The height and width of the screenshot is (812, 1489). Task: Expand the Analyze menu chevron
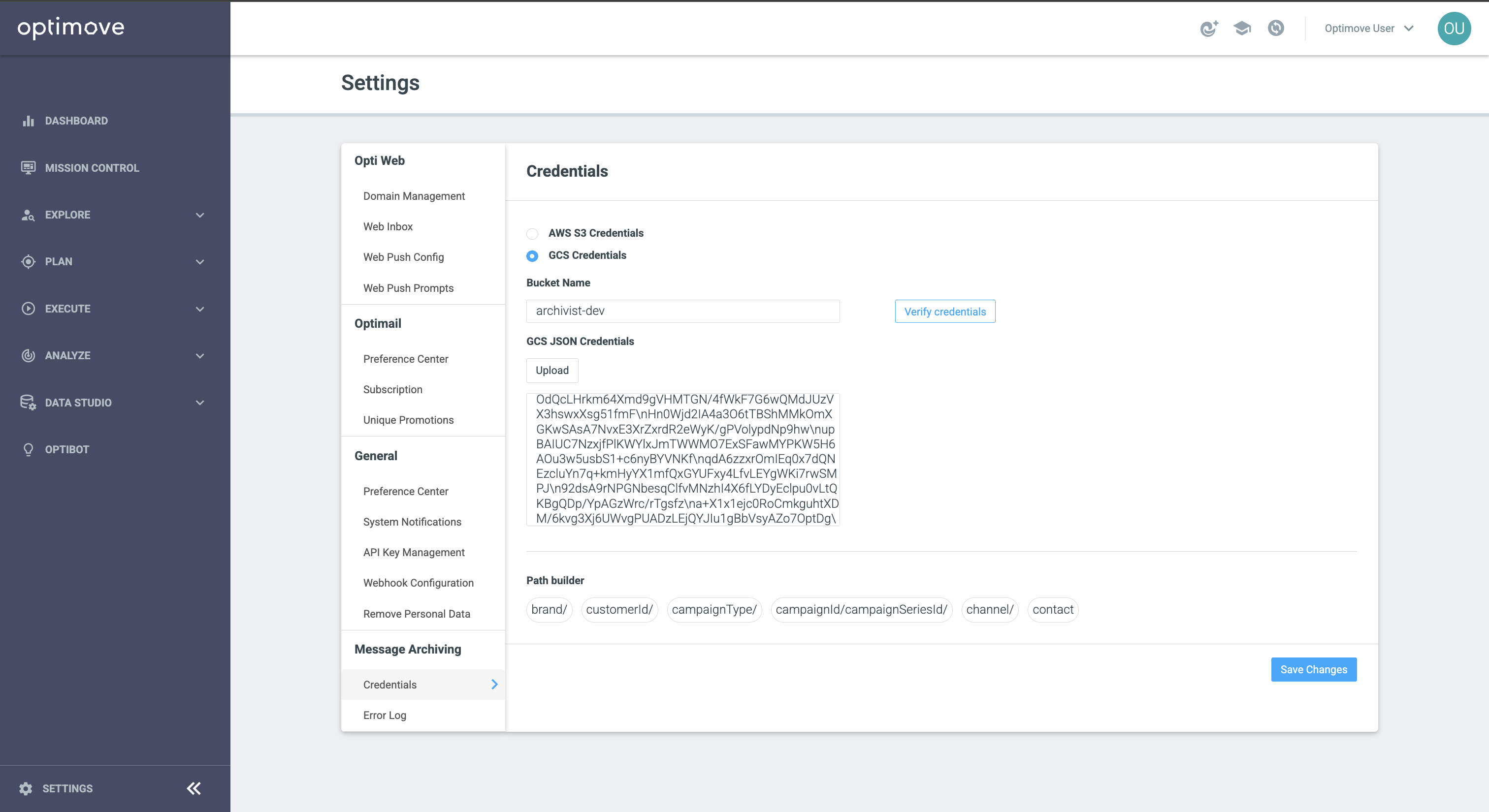(x=200, y=356)
